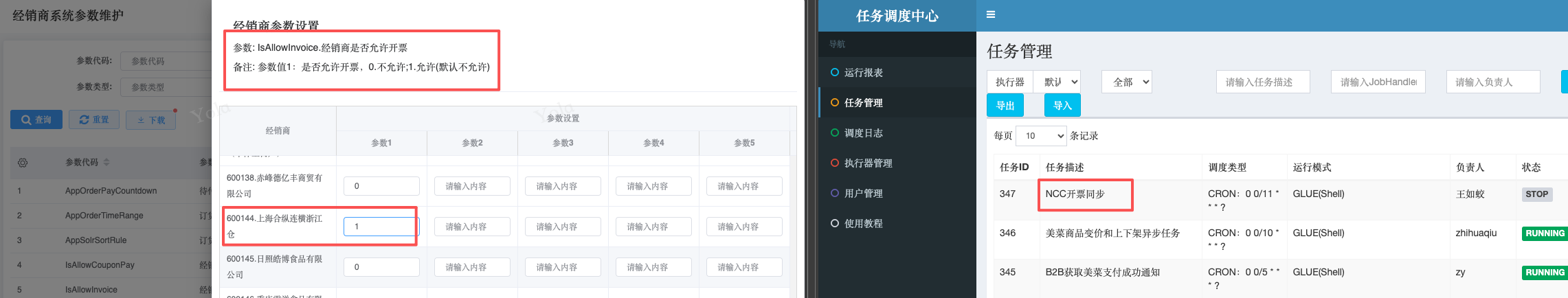The height and width of the screenshot is (298, 1568).
Task: Open the 执行器 默认 dropdown
Action: [x=1057, y=82]
